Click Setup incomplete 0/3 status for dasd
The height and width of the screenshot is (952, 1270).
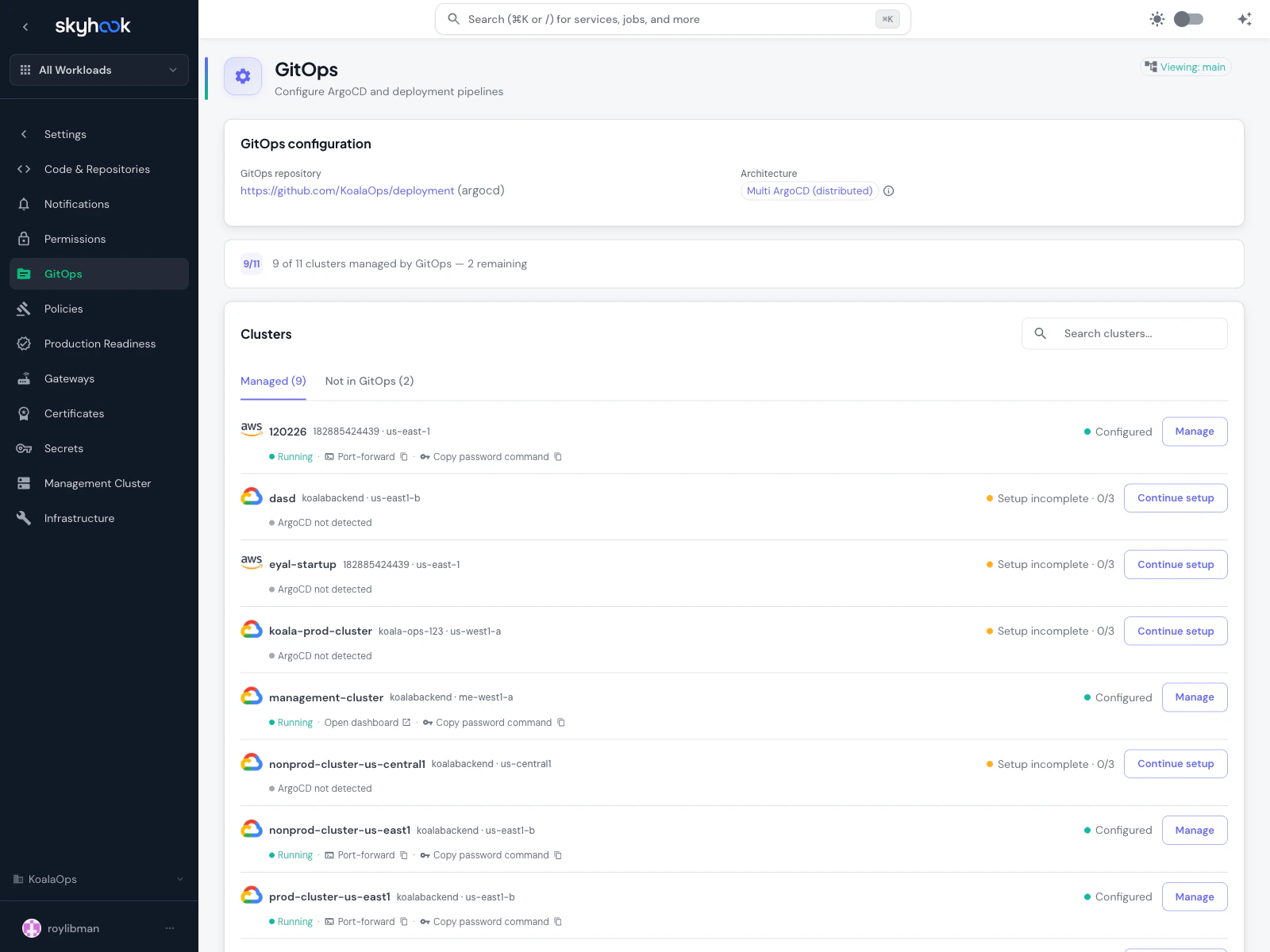click(x=1050, y=498)
